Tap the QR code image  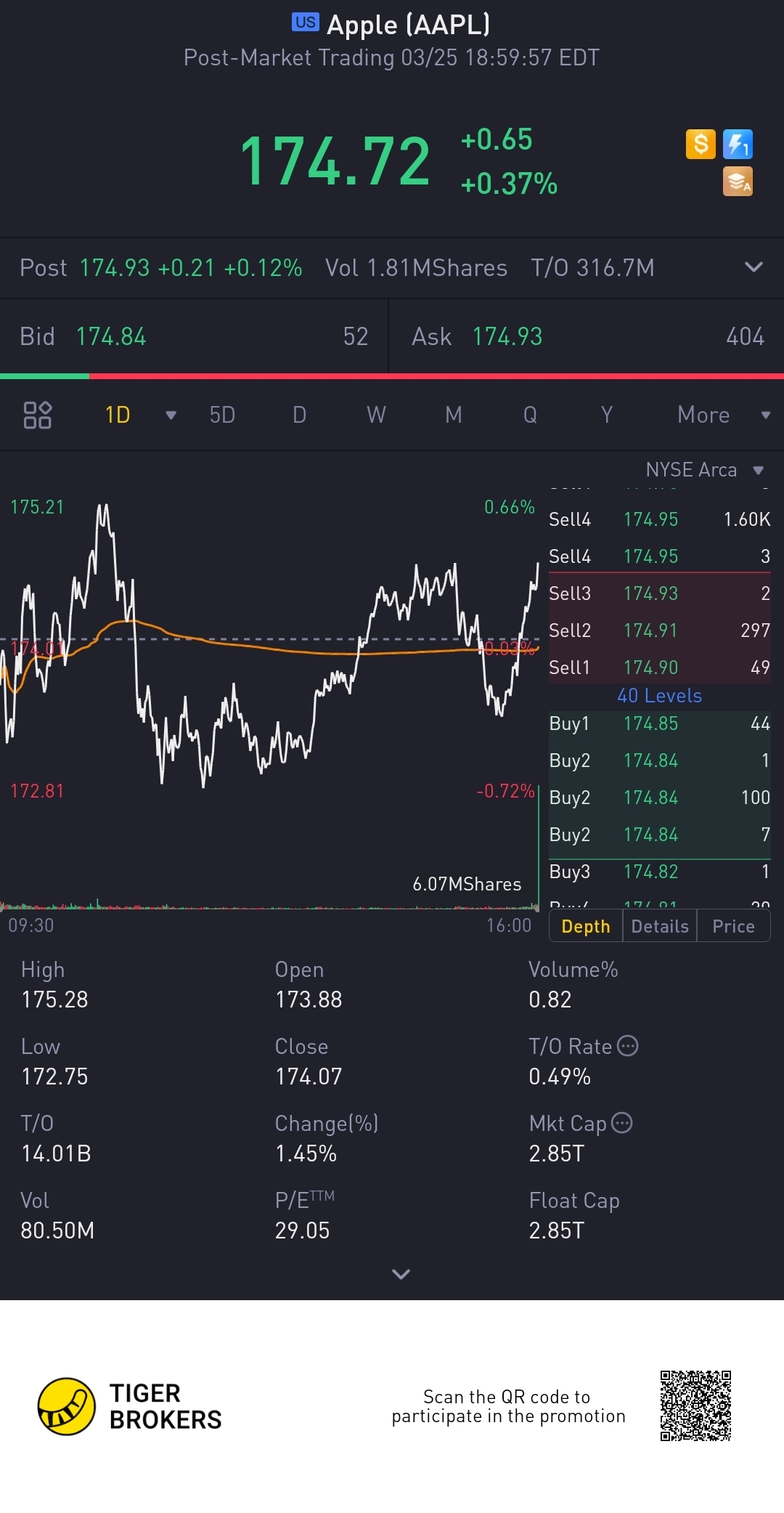(695, 1406)
